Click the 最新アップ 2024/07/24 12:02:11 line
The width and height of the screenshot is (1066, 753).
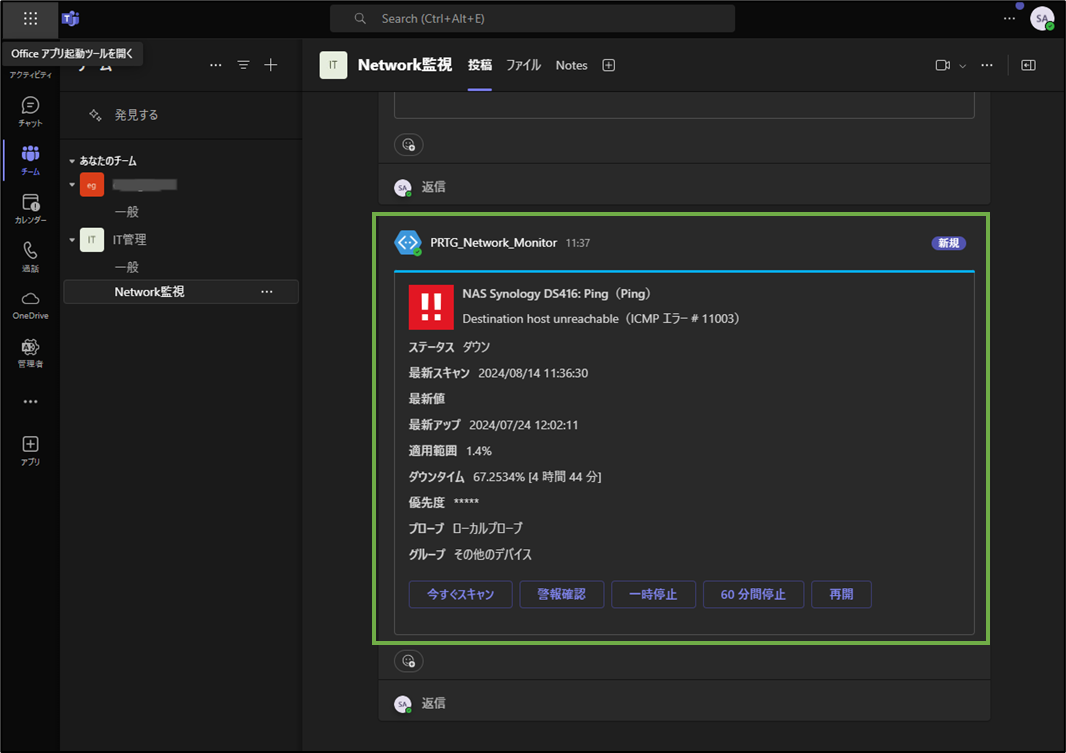[x=494, y=425]
